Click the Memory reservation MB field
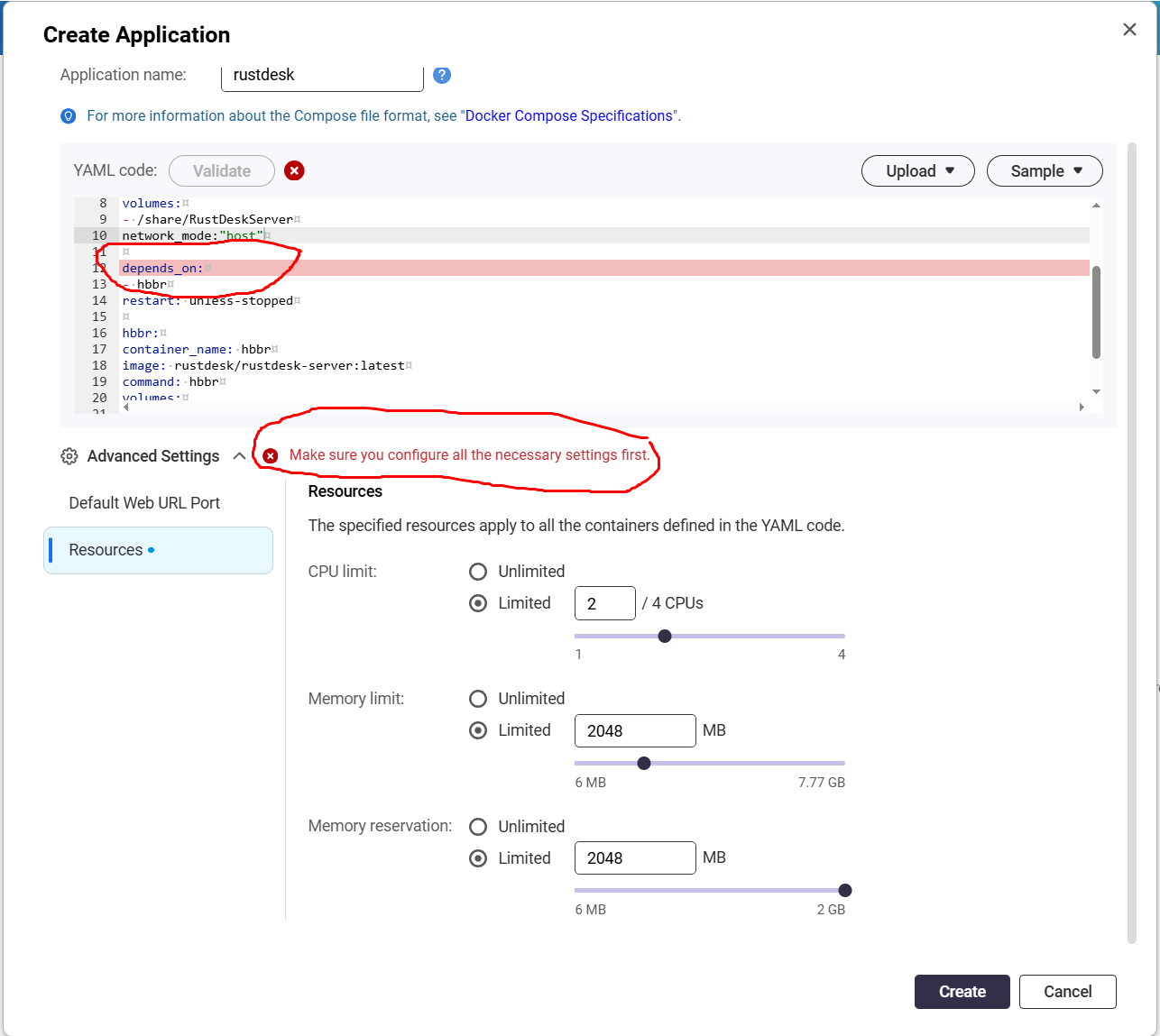This screenshot has height=1036, width=1160. [x=635, y=857]
